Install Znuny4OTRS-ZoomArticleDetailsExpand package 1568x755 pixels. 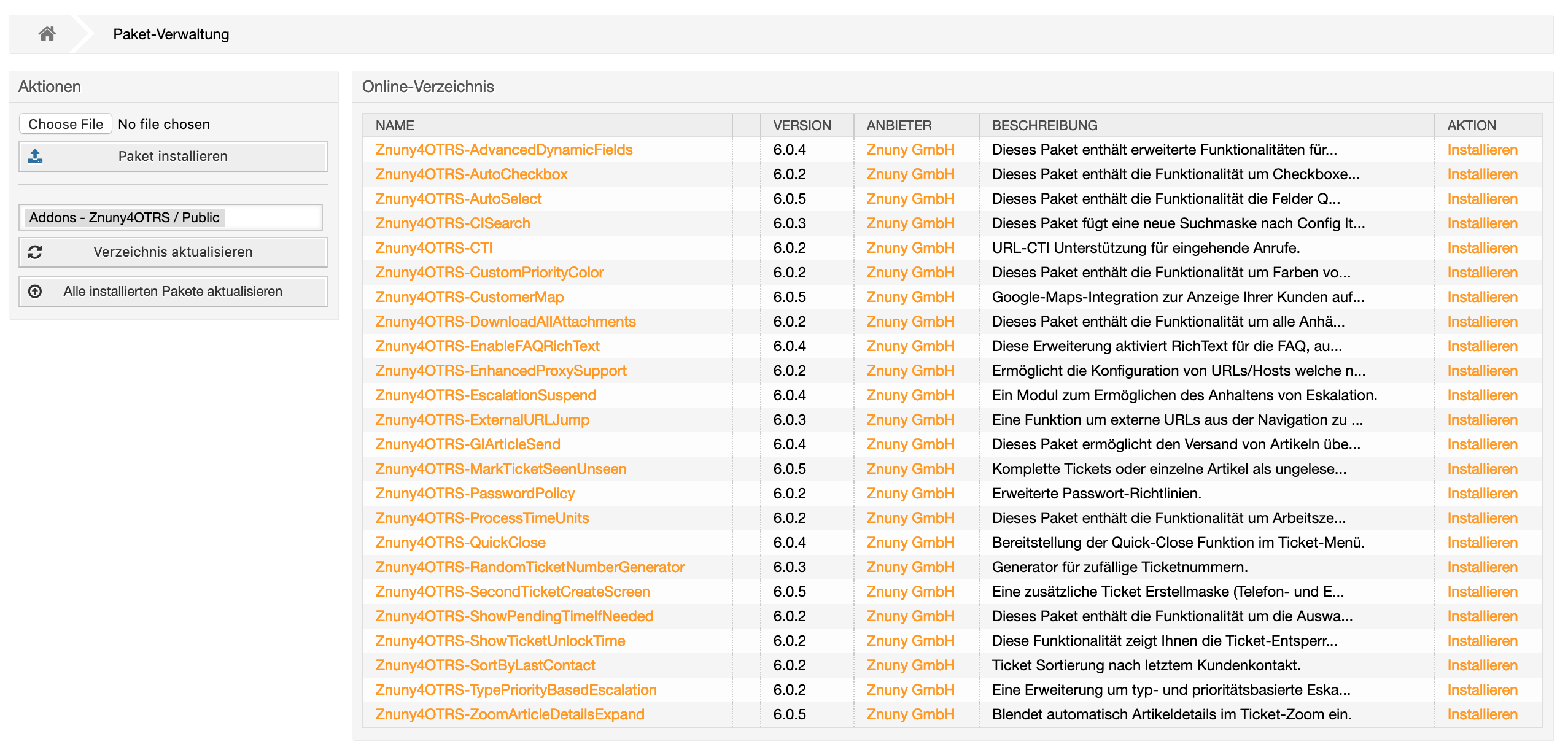[x=1481, y=714]
